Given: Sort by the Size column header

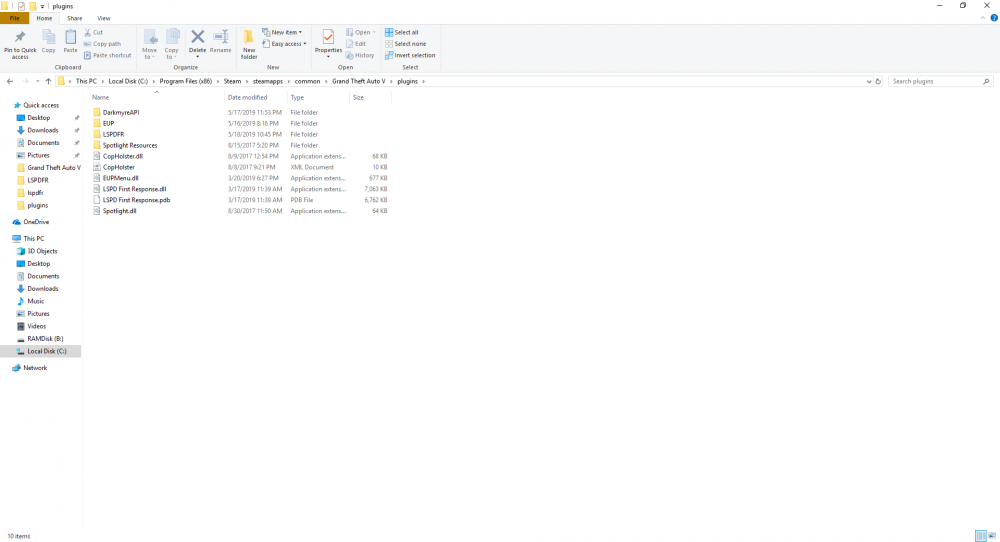Looking at the screenshot, I should click(x=370, y=98).
